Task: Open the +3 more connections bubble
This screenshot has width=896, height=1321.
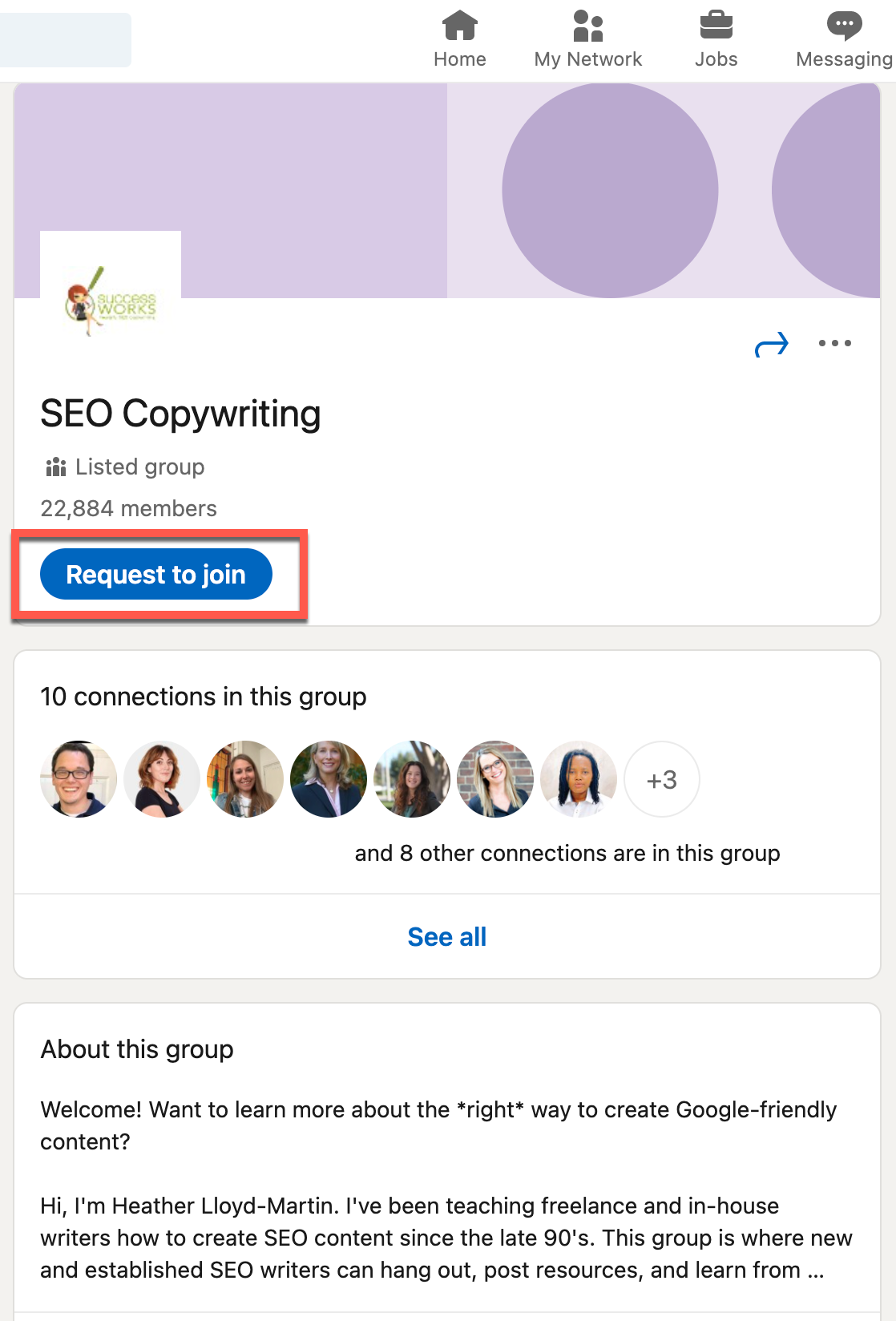Action: click(662, 779)
